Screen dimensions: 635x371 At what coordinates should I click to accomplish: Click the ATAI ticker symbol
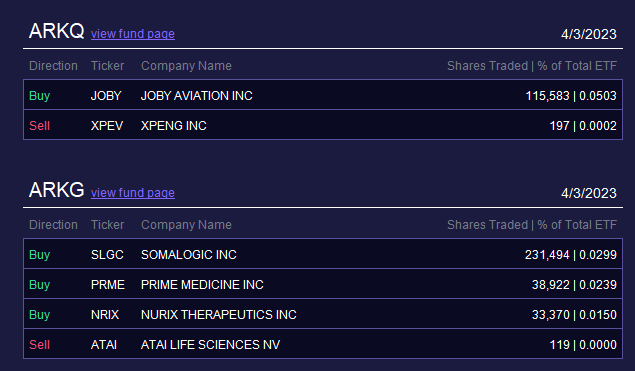104,344
